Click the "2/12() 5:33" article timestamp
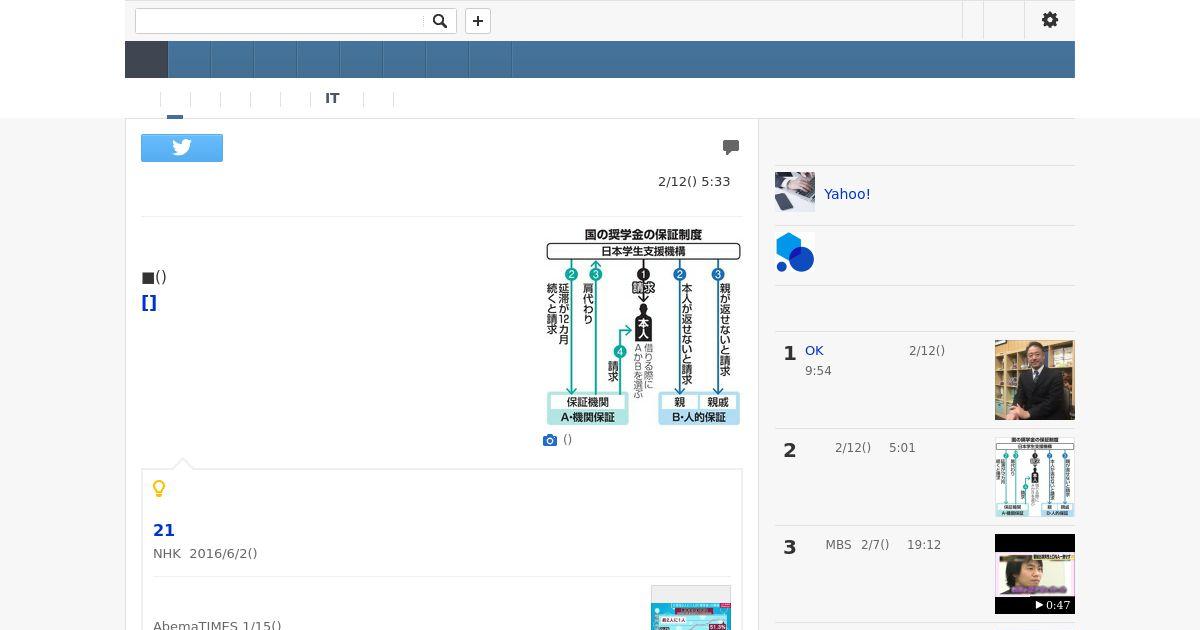 click(x=694, y=182)
